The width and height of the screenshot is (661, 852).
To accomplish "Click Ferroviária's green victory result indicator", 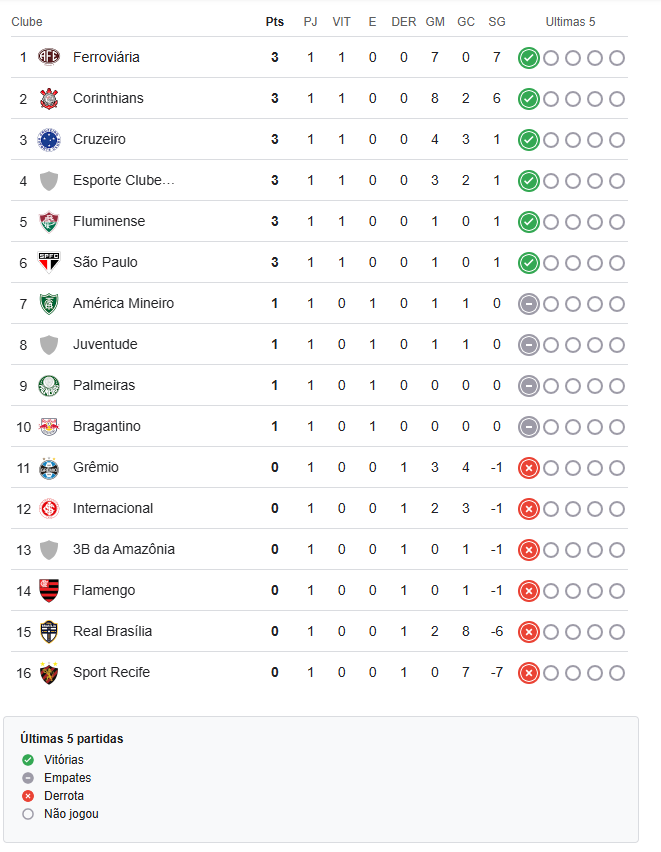I will [x=528, y=58].
